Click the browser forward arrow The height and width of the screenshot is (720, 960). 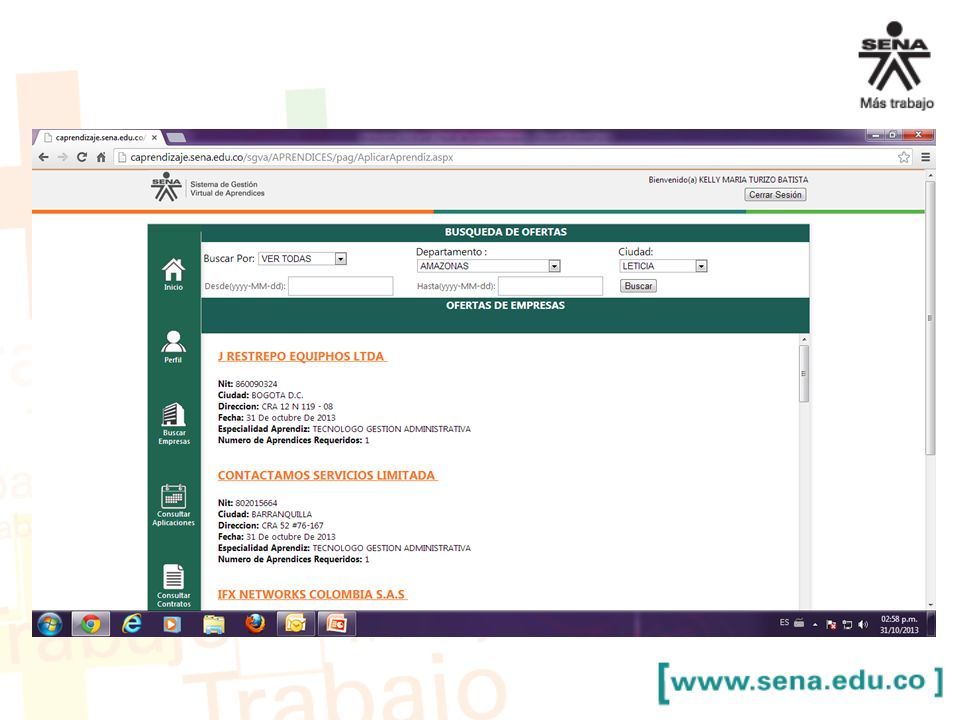(x=62, y=157)
